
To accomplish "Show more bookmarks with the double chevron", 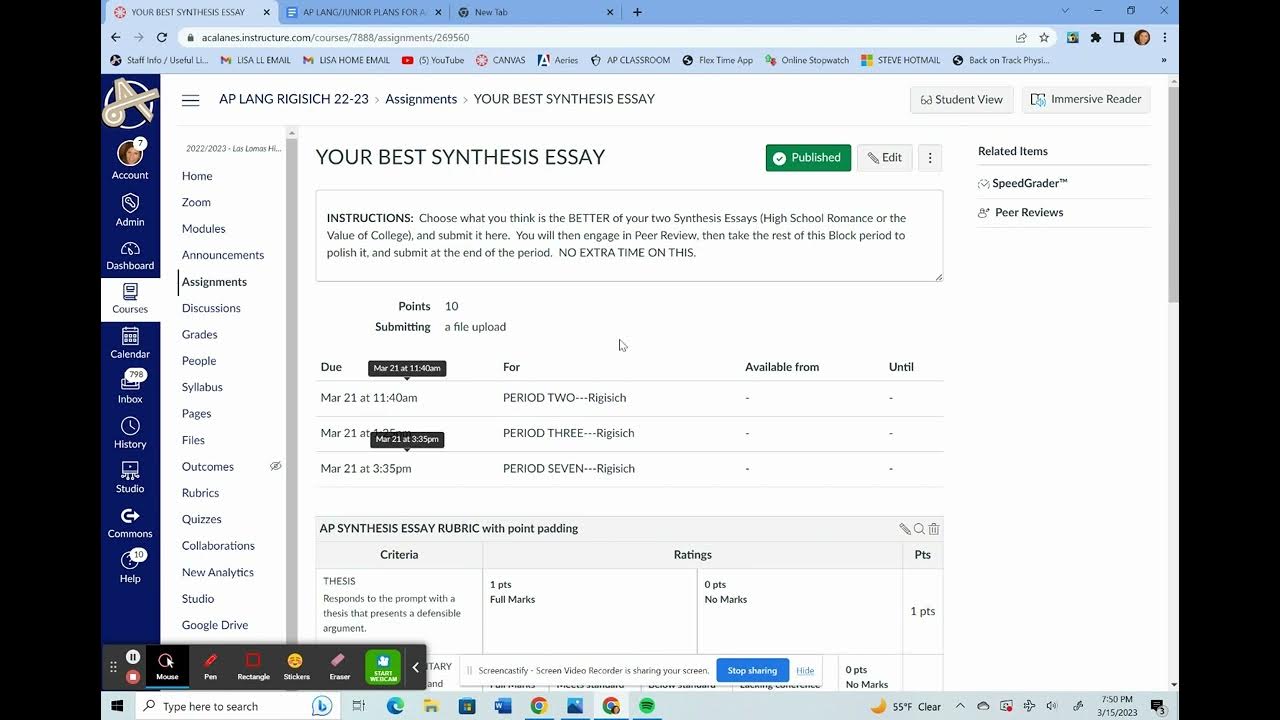I will point(1164,60).
